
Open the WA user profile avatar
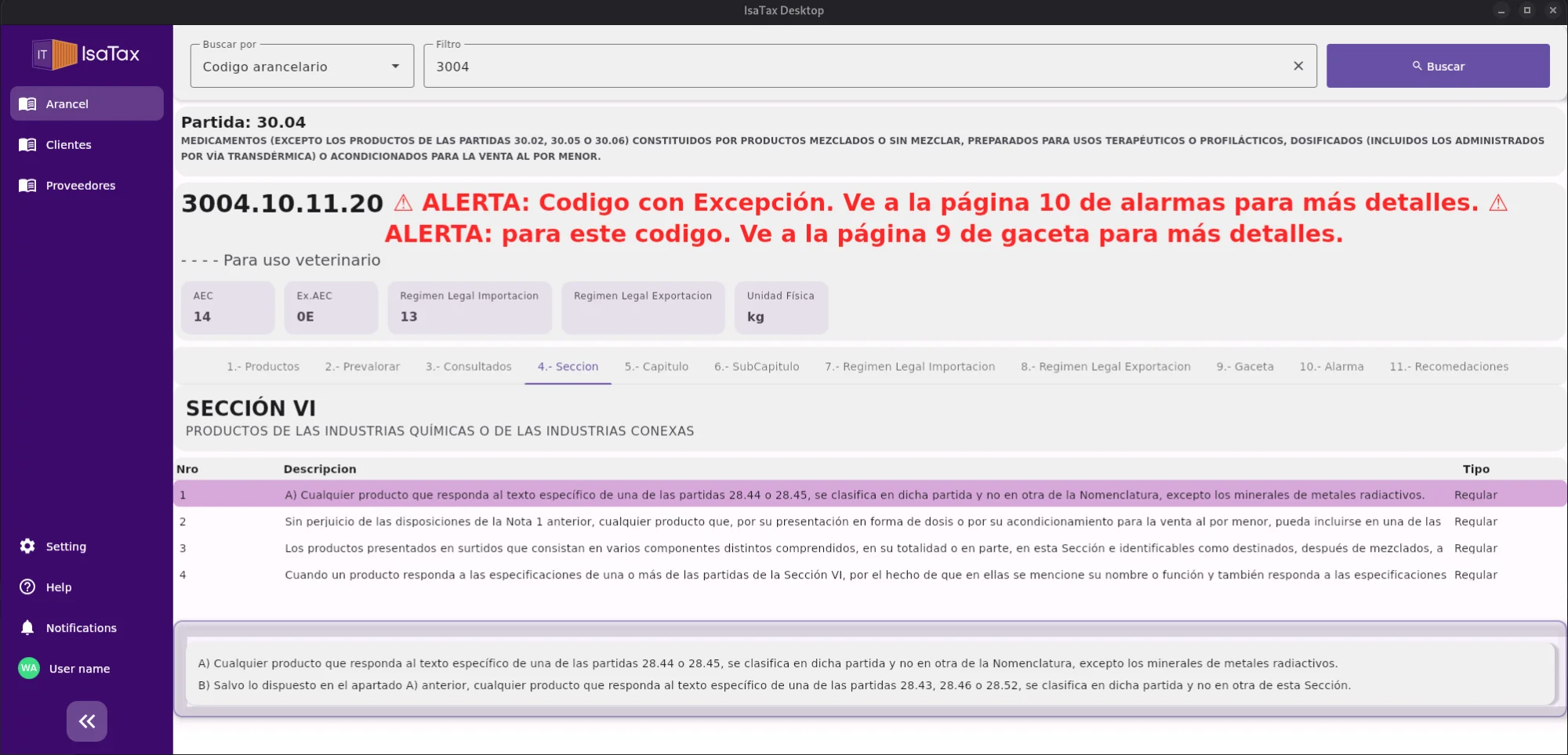click(x=27, y=668)
